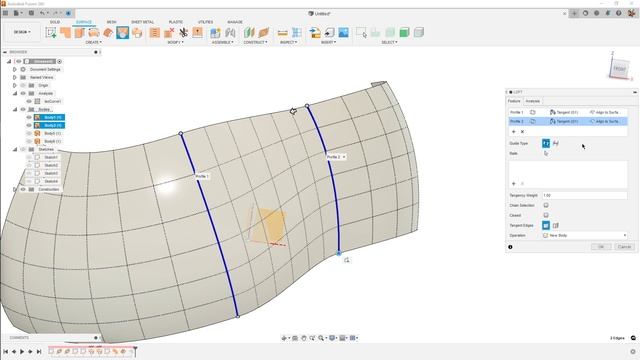Click the Tangency Weight input field
Image resolution: width=640 pixels, height=360 pixels.
pos(584,196)
